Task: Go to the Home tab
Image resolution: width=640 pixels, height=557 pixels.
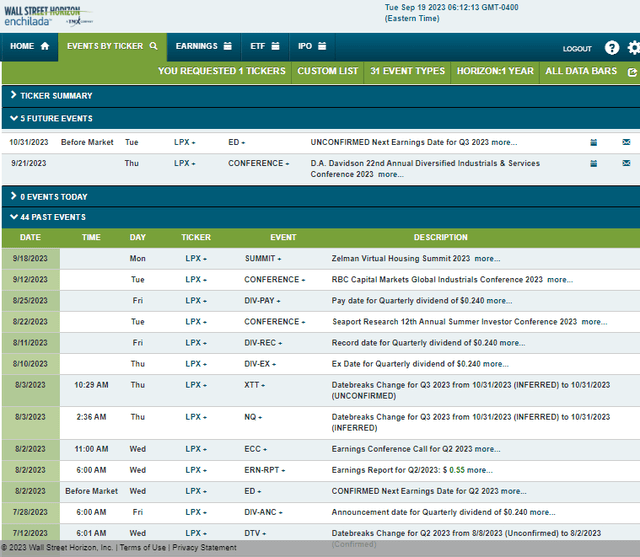Action: pos(29,46)
